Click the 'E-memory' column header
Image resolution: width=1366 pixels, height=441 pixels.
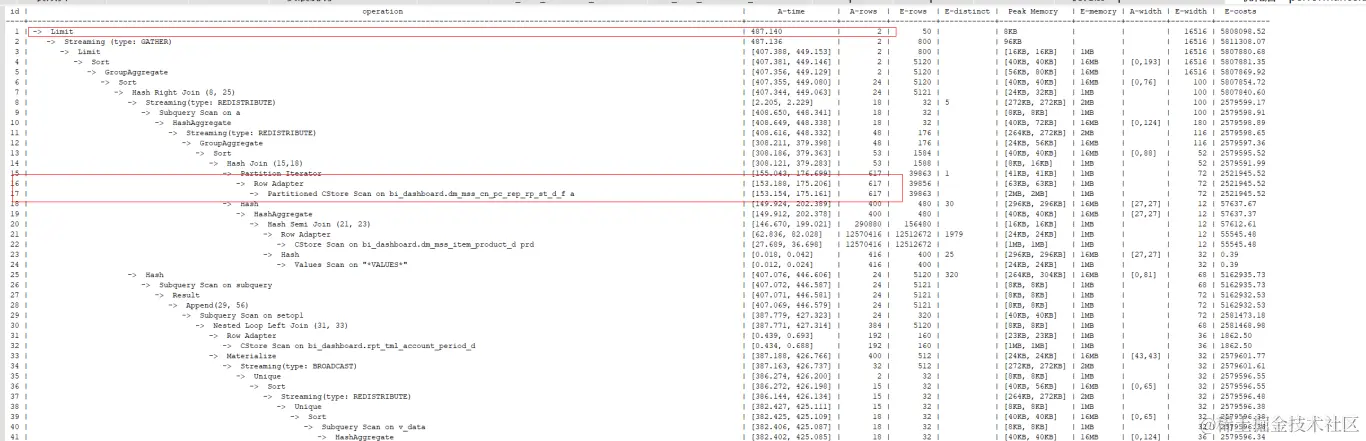click(1098, 11)
